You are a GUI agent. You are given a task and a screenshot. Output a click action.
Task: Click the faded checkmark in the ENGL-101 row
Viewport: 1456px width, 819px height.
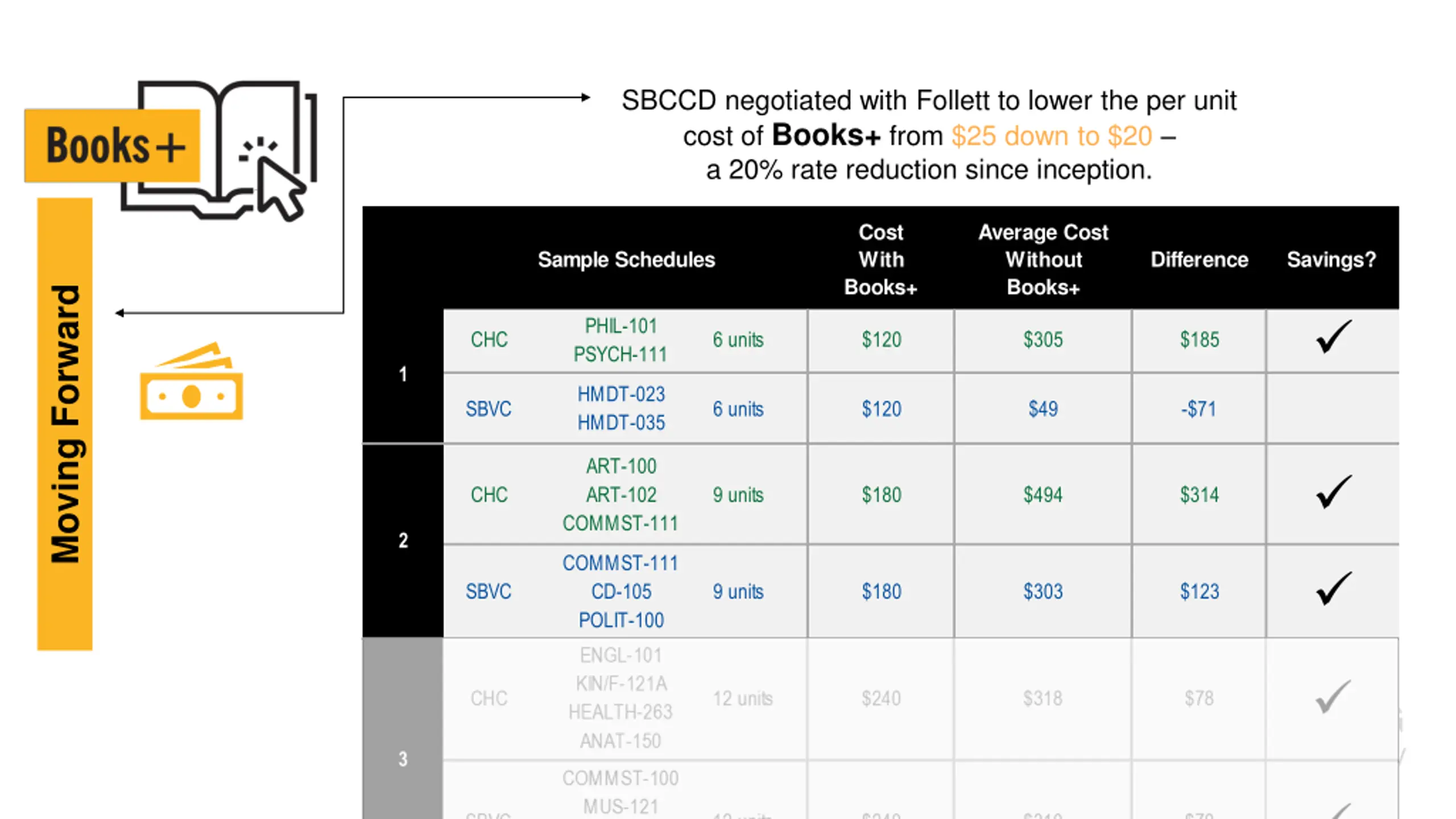(1333, 697)
